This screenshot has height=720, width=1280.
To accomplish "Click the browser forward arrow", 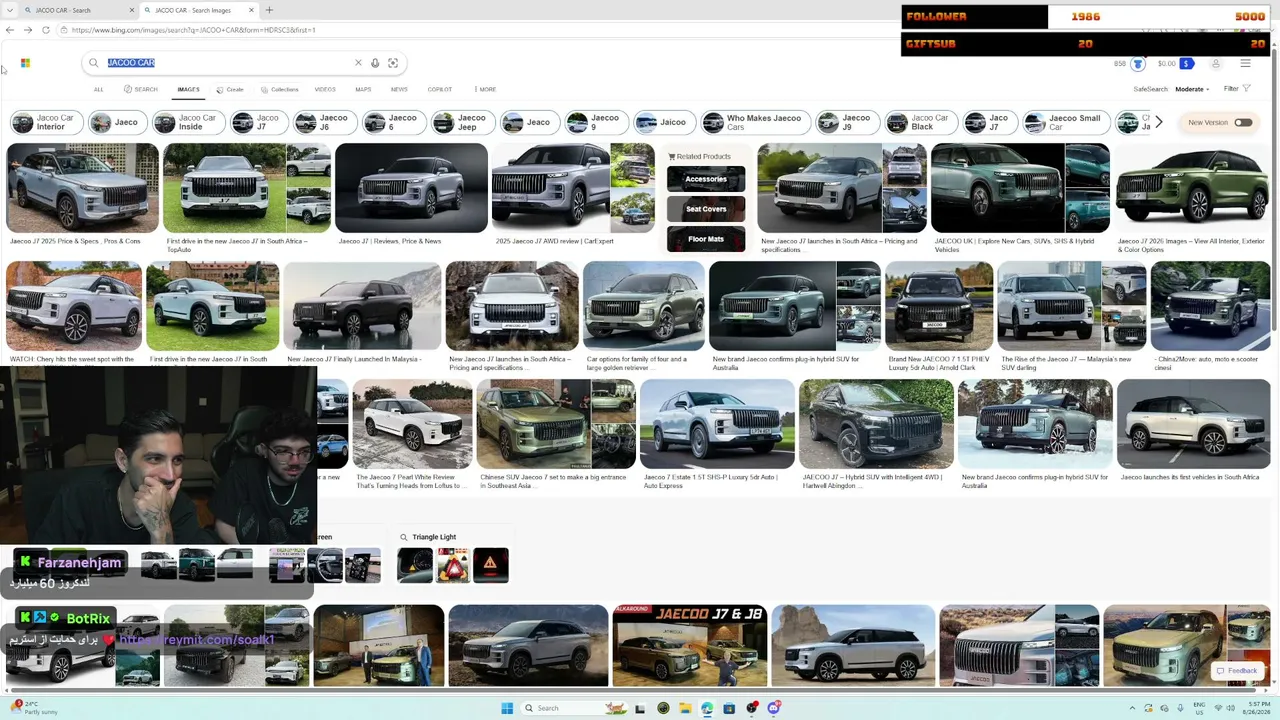I will [x=28, y=30].
